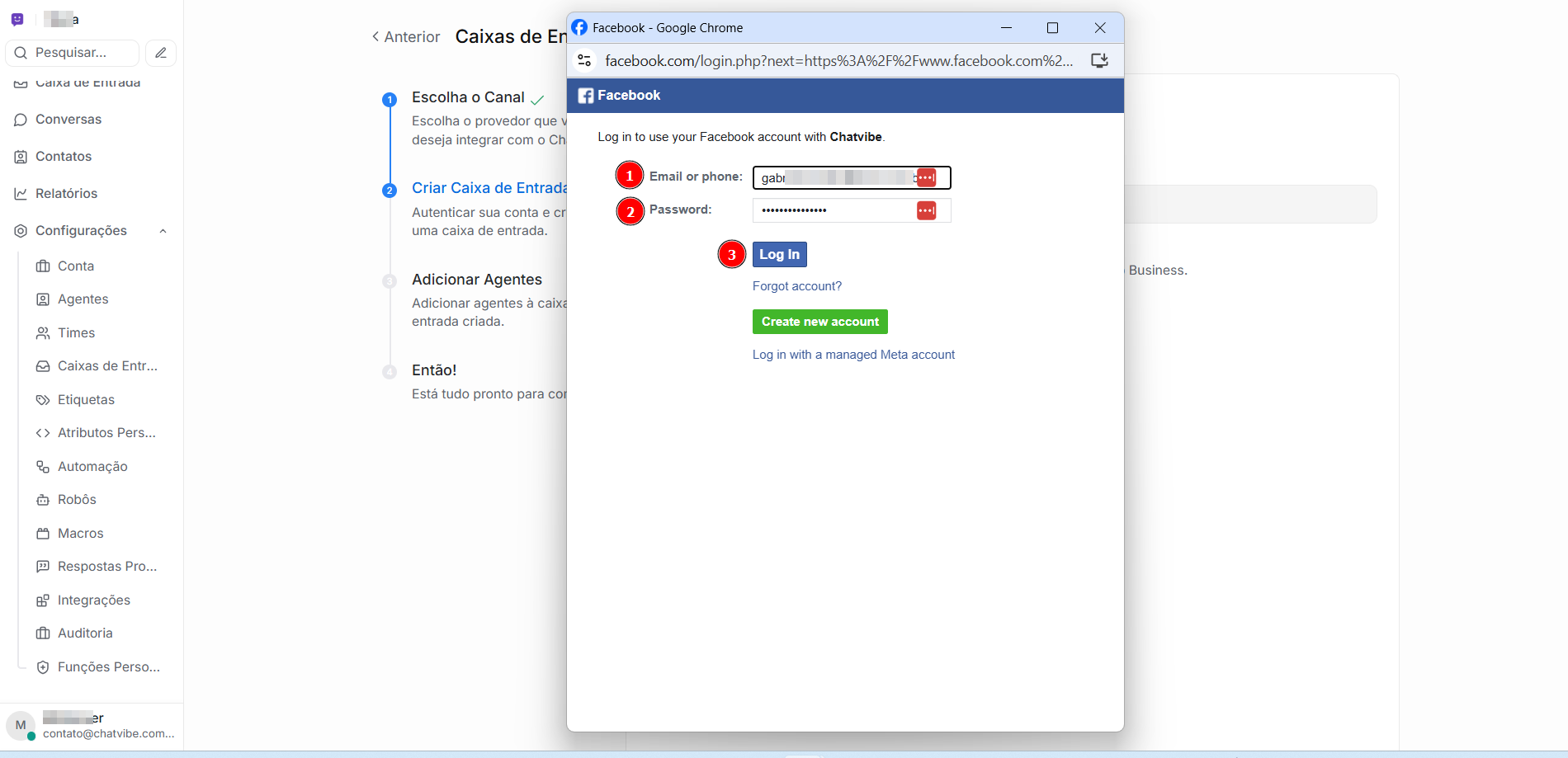The image size is (1568, 758).
Task: Click the site information icon in the Facebook popup address bar
Action: pos(585,60)
